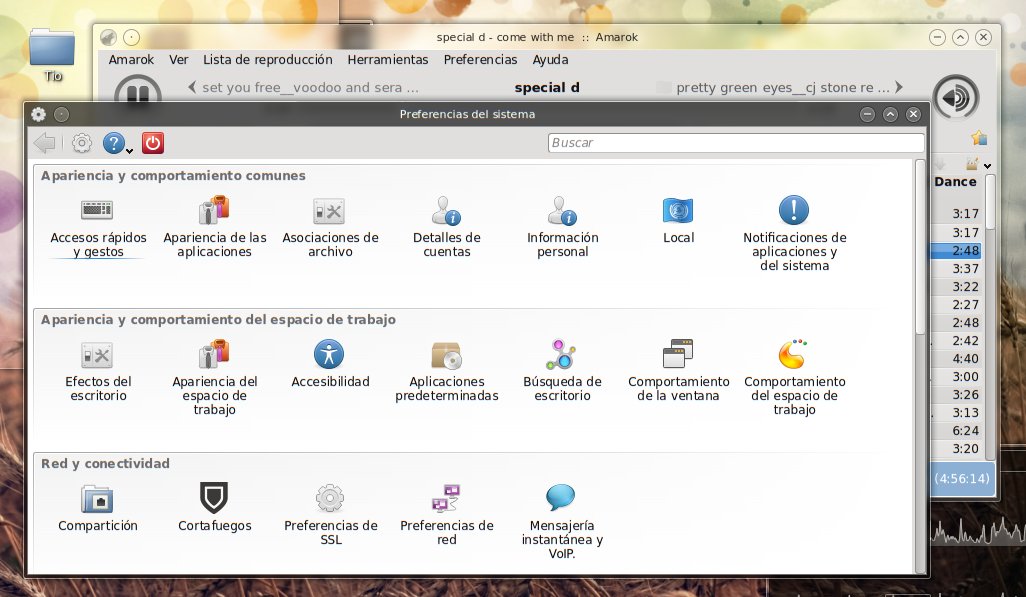The width and height of the screenshot is (1026, 597).
Task: Open Apariencia de las aplicaciones module
Action: click(215, 227)
